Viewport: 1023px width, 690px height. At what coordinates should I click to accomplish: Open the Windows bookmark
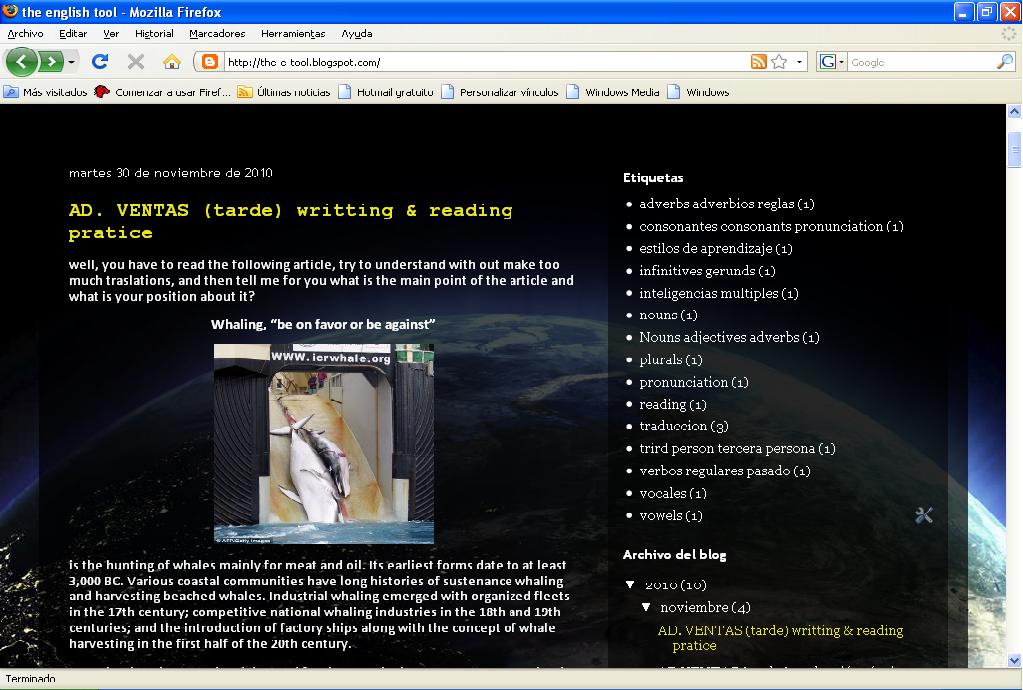[x=698, y=92]
